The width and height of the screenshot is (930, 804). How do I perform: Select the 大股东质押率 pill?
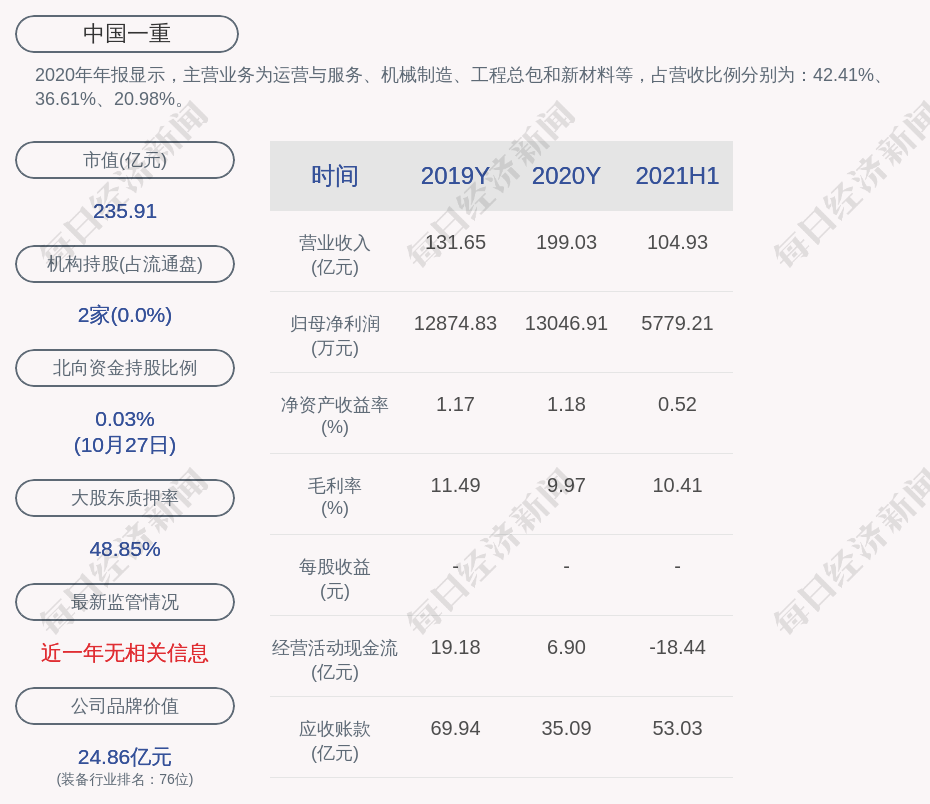coord(125,498)
